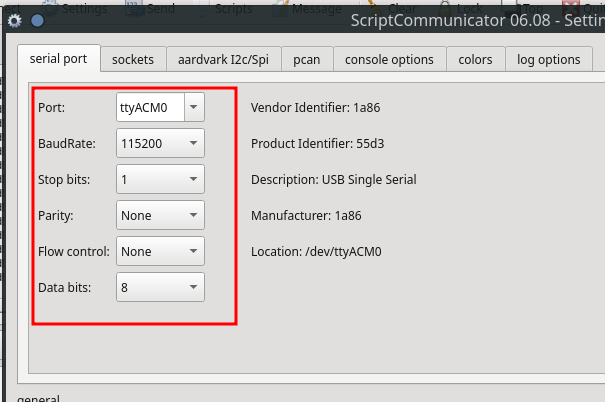The image size is (605, 402).
Task: Click Lock in the background toolbar
Action: [462, 8]
